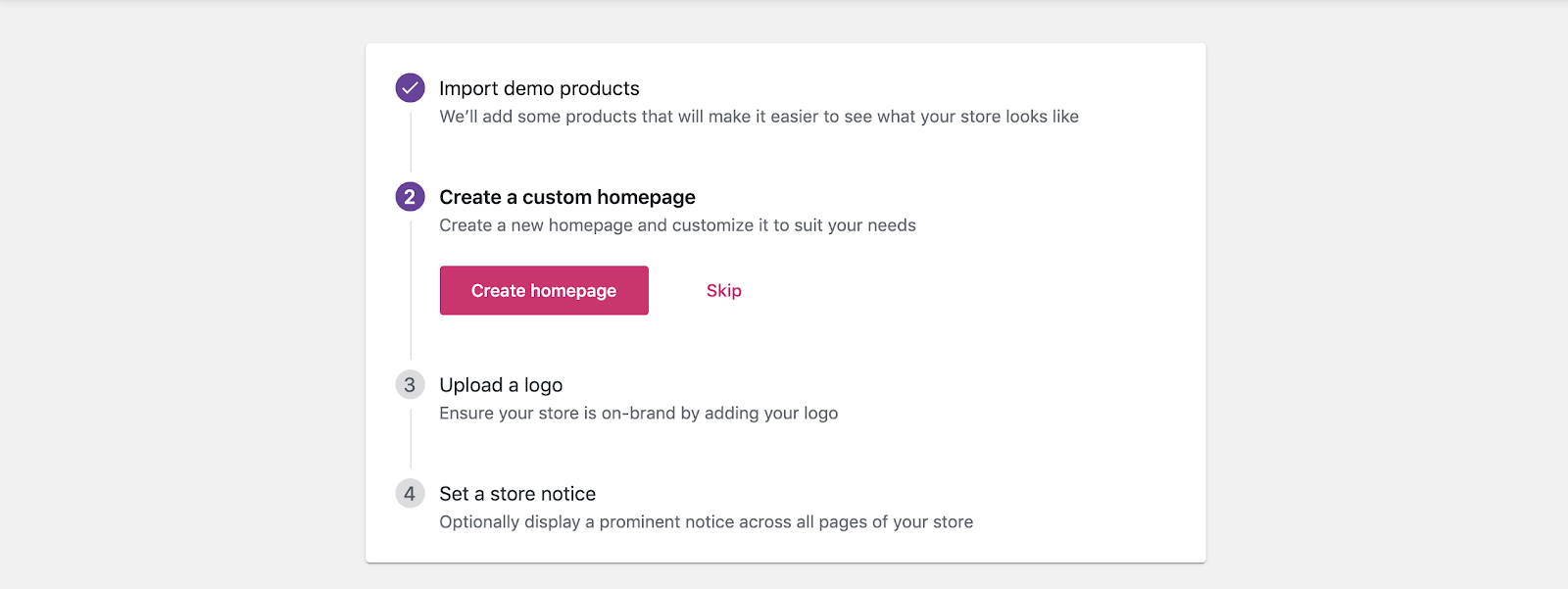
Task: Select the gray step 4 number icon
Action: [410, 494]
